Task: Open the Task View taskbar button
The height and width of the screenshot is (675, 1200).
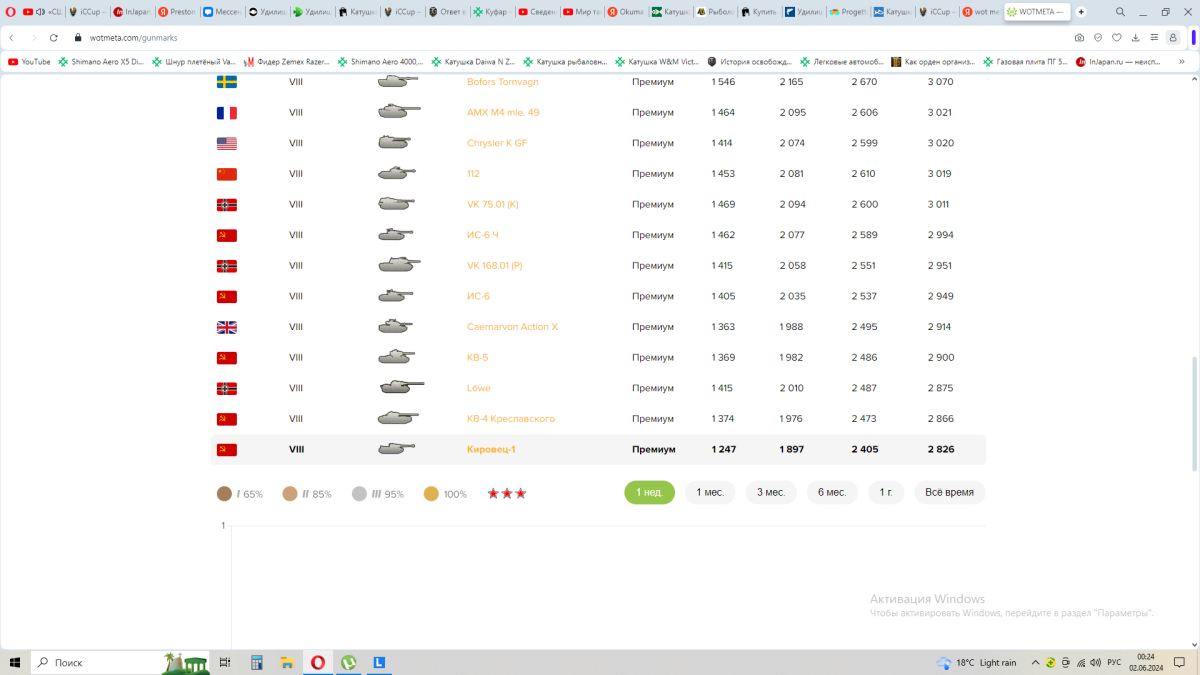Action: (x=225, y=662)
